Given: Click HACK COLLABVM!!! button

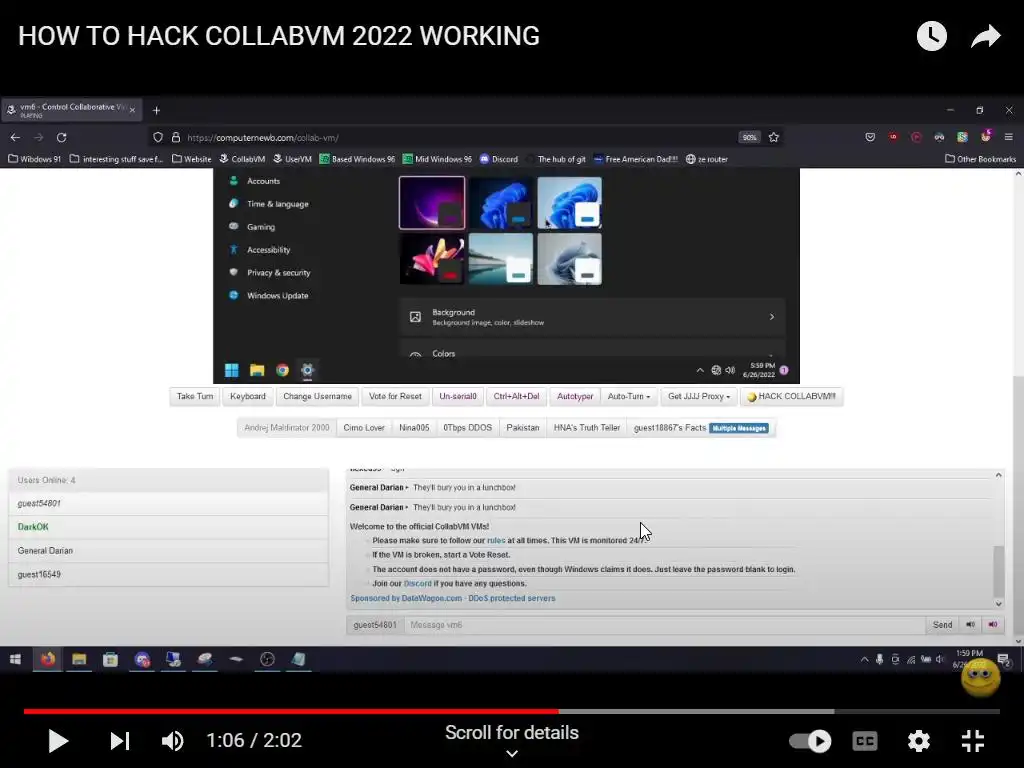Looking at the screenshot, I should [x=792, y=396].
